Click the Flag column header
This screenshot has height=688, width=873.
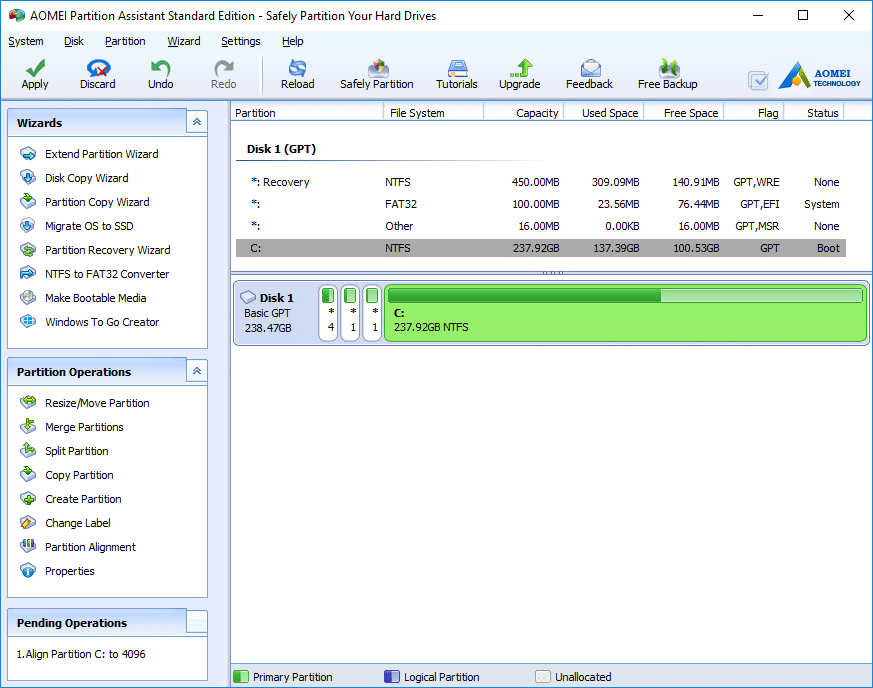coord(754,112)
